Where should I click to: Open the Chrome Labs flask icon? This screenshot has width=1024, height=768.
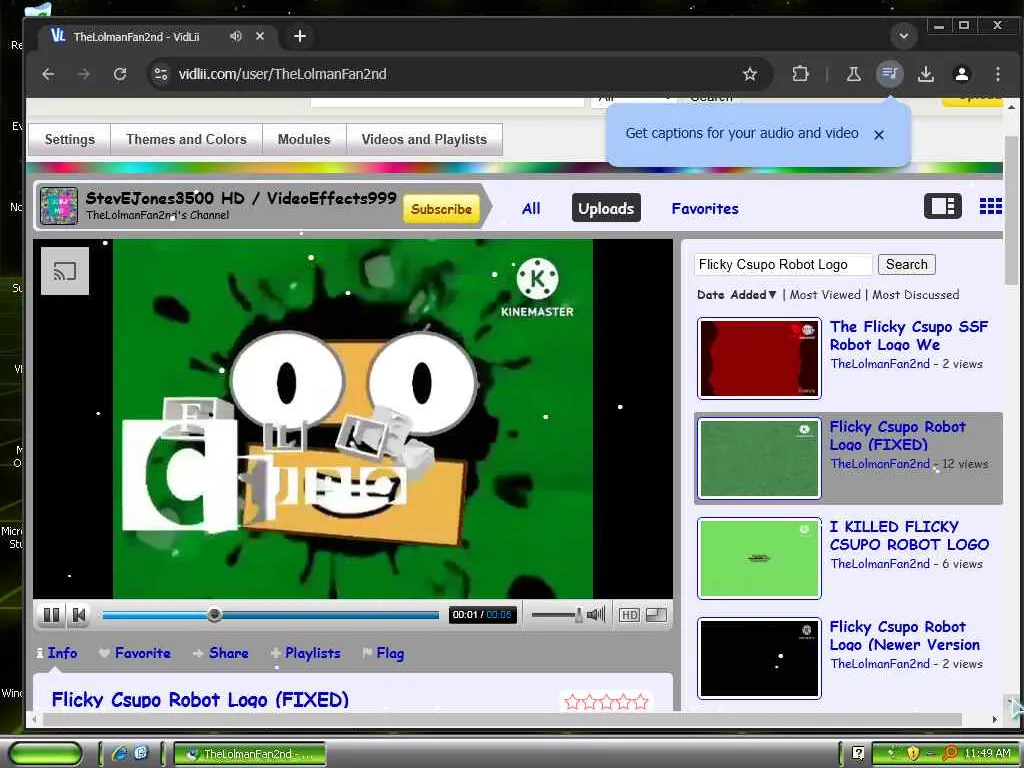(854, 74)
